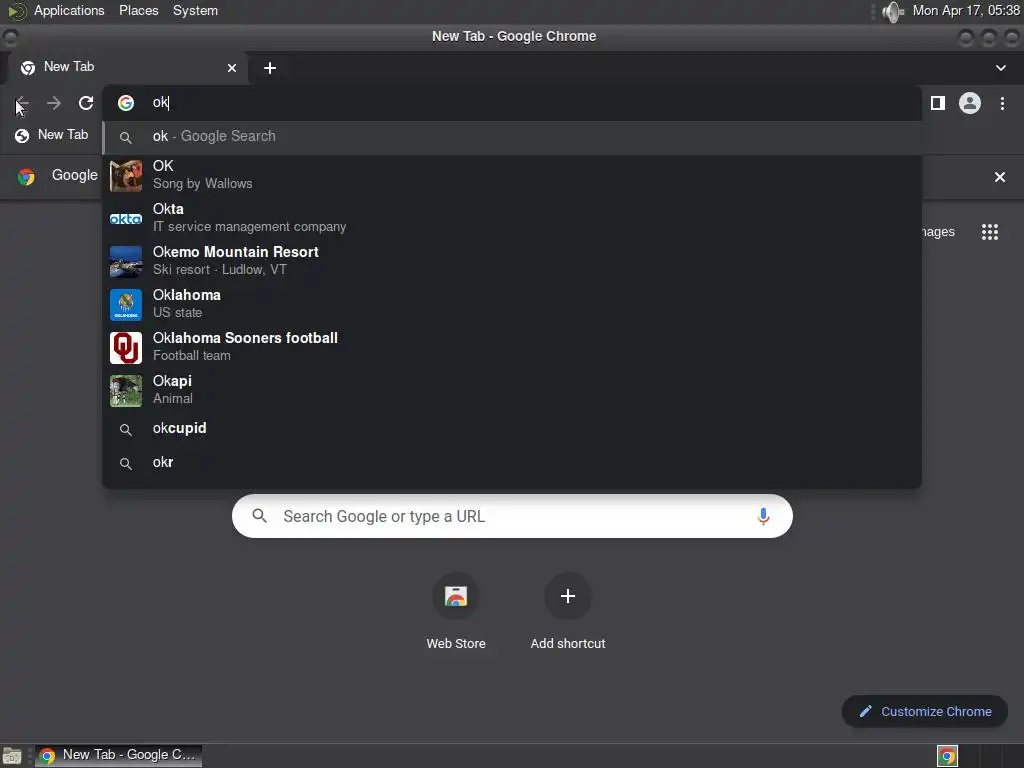Choose the Okta suggestion
Screen dimensions: 1024x768
pyautogui.click(x=512, y=217)
